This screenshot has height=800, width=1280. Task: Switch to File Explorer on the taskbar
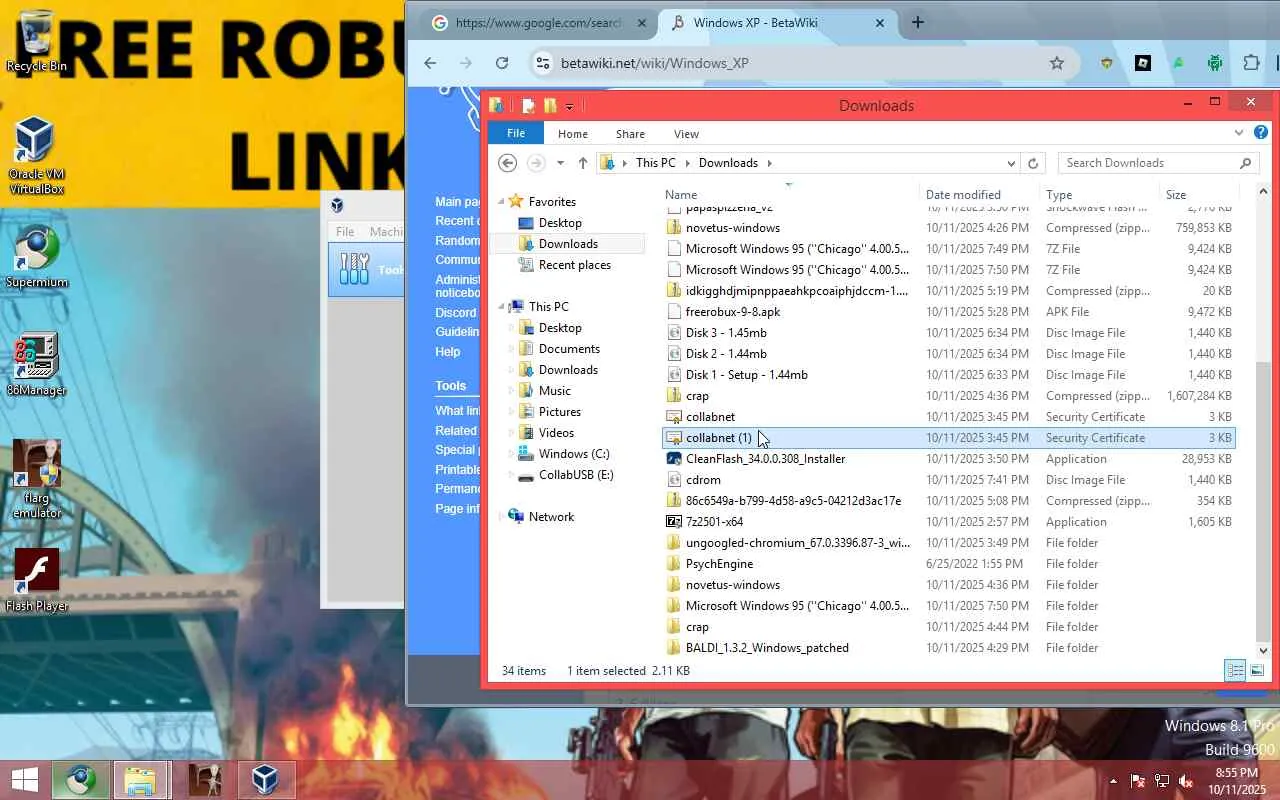140,780
